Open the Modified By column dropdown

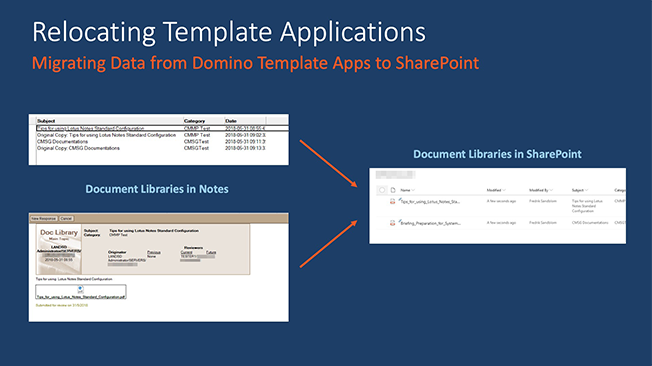click(x=551, y=190)
